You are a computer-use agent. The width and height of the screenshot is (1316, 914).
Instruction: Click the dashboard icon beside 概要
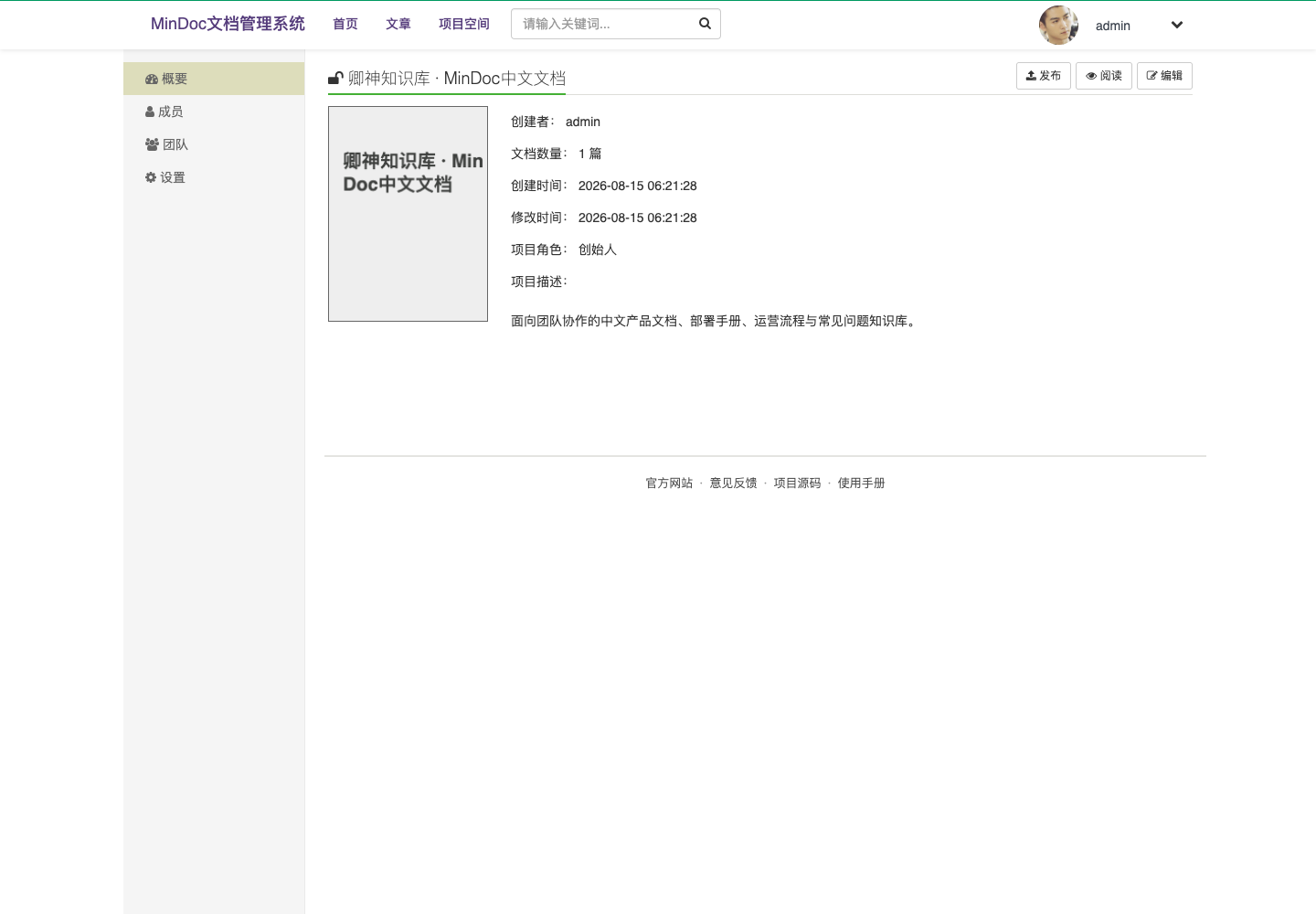click(x=152, y=80)
